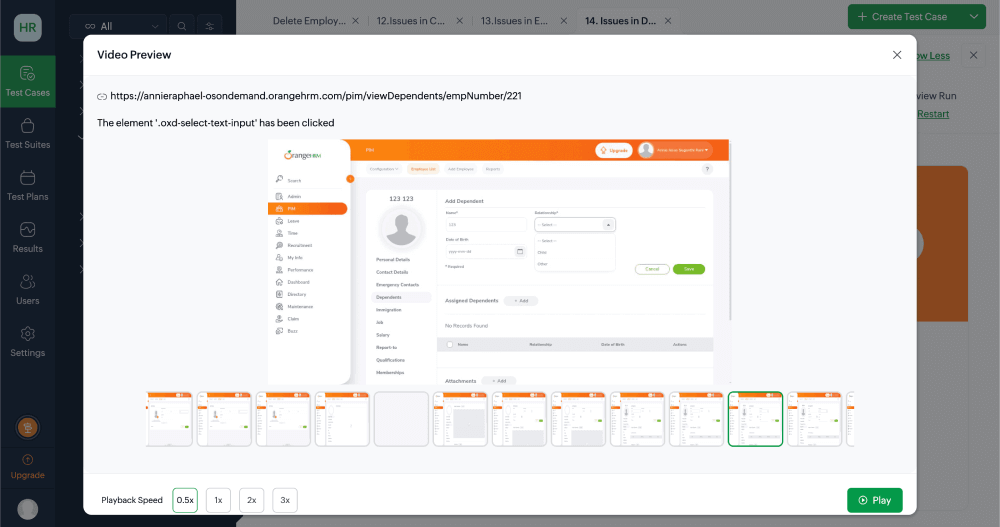
Task: Click the HR logo at sidebar top
Action: coord(27,27)
